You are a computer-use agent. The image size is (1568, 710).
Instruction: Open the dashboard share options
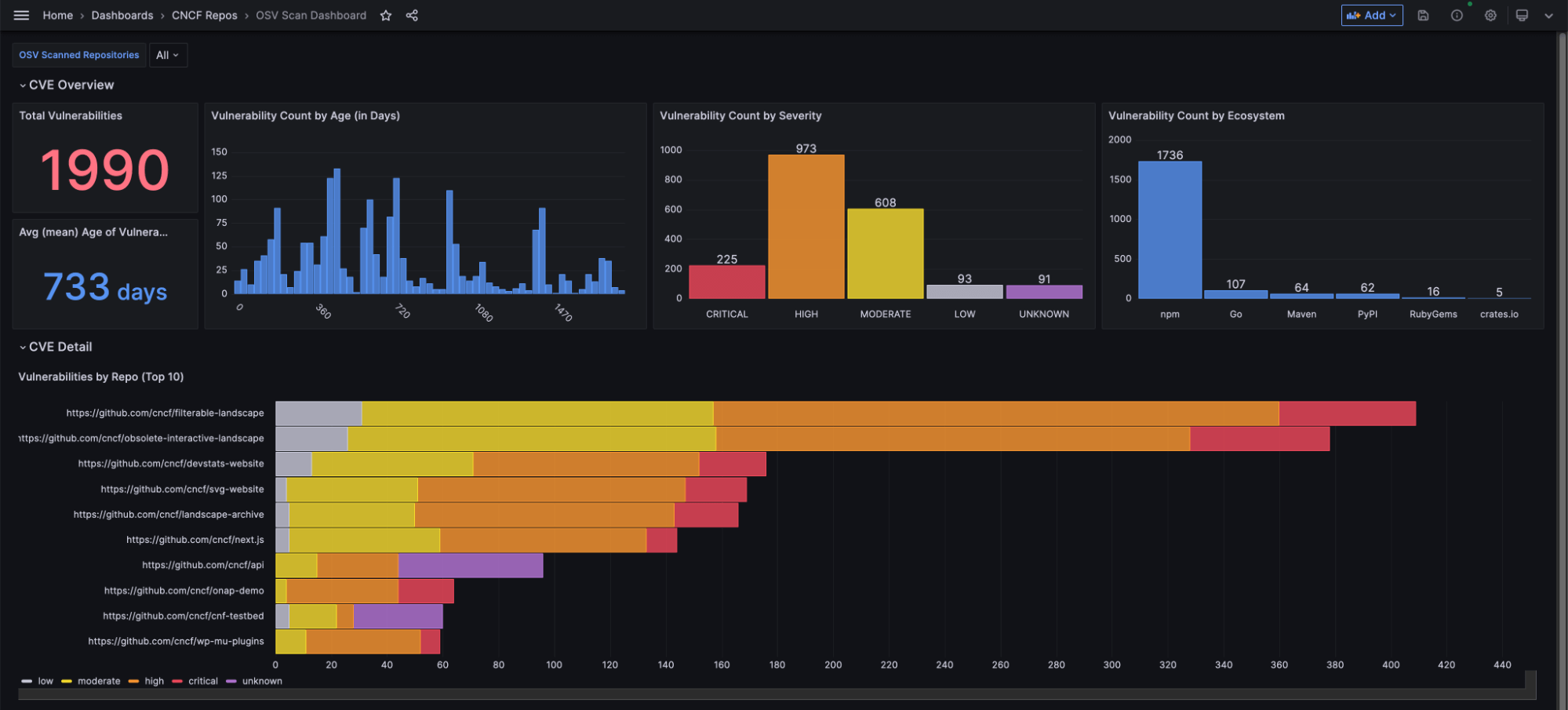click(x=412, y=15)
